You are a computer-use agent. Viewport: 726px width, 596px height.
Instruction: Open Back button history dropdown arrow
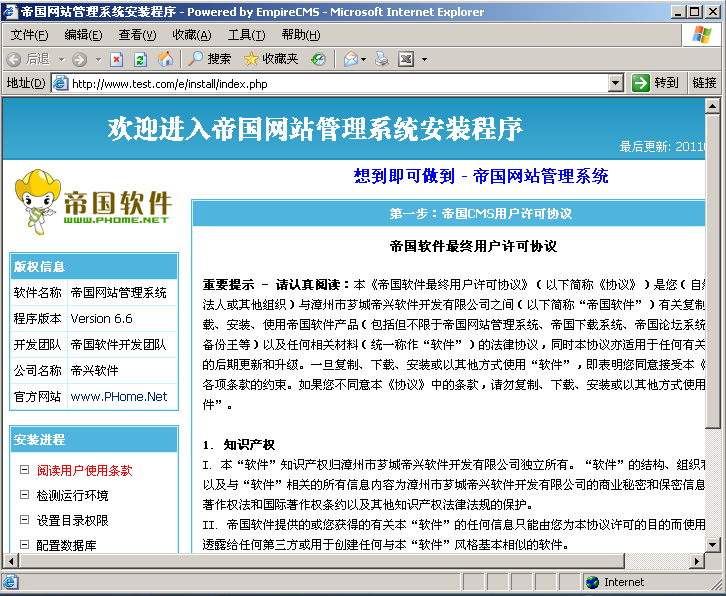[x=61, y=60]
